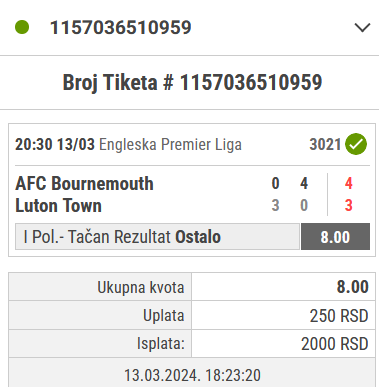379x387 pixels.
Task: Click the timestamp 13.03.2024. 18:23:20
Action: [192, 375]
